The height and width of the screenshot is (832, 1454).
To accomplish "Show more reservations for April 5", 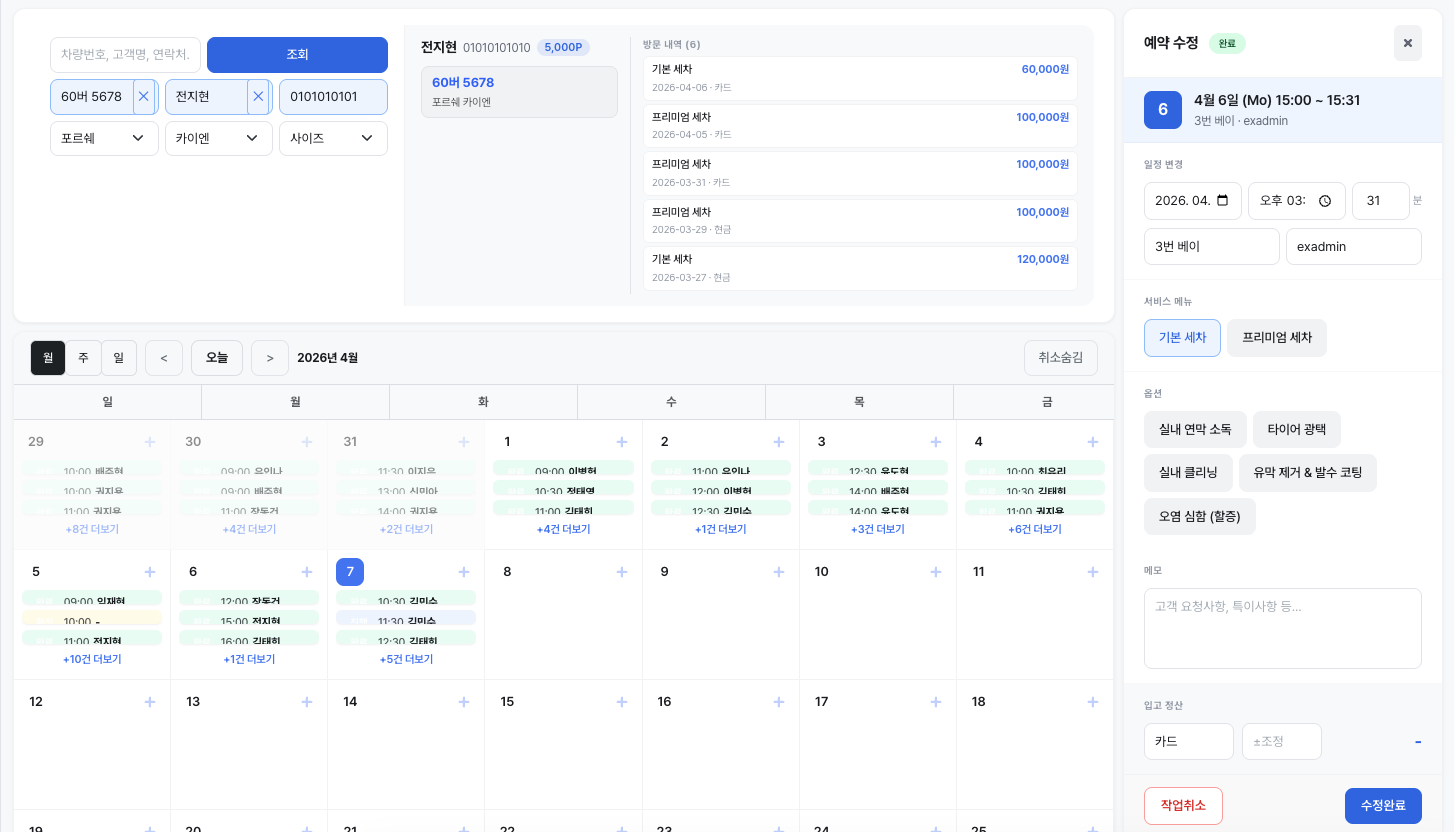I will click(92, 660).
